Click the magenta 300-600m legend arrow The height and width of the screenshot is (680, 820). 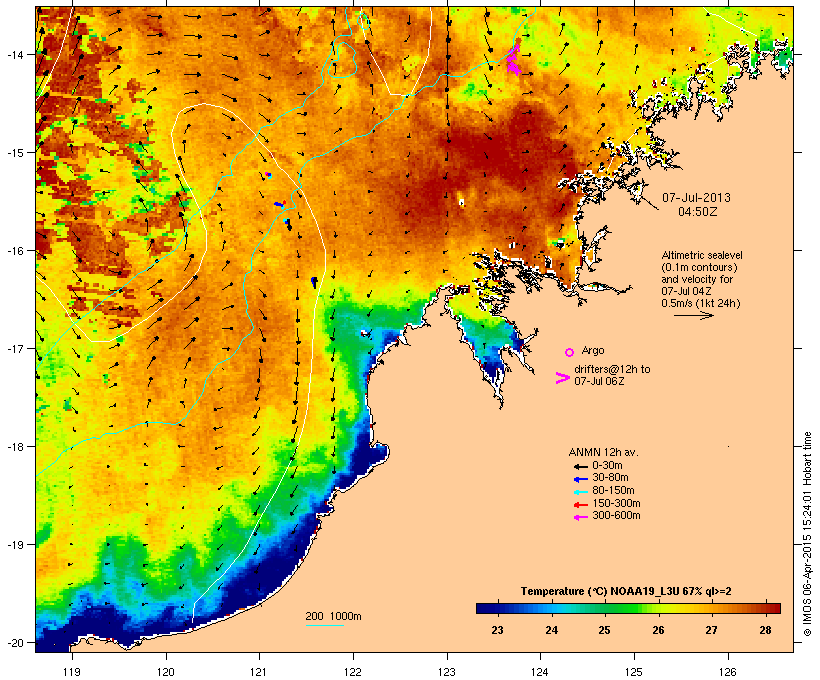(580, 517)
